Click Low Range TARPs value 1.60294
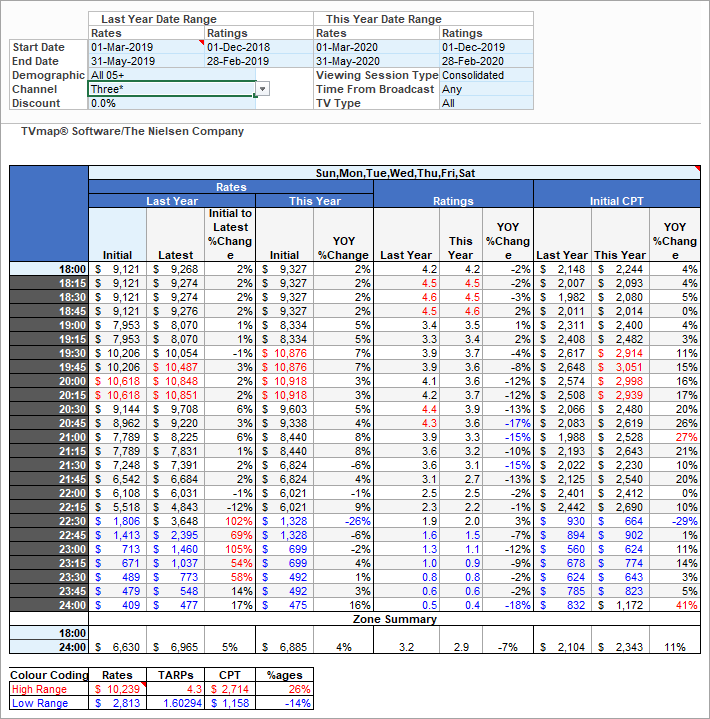Viewport: 710px width, 719px height. click(x=175, y=703)
